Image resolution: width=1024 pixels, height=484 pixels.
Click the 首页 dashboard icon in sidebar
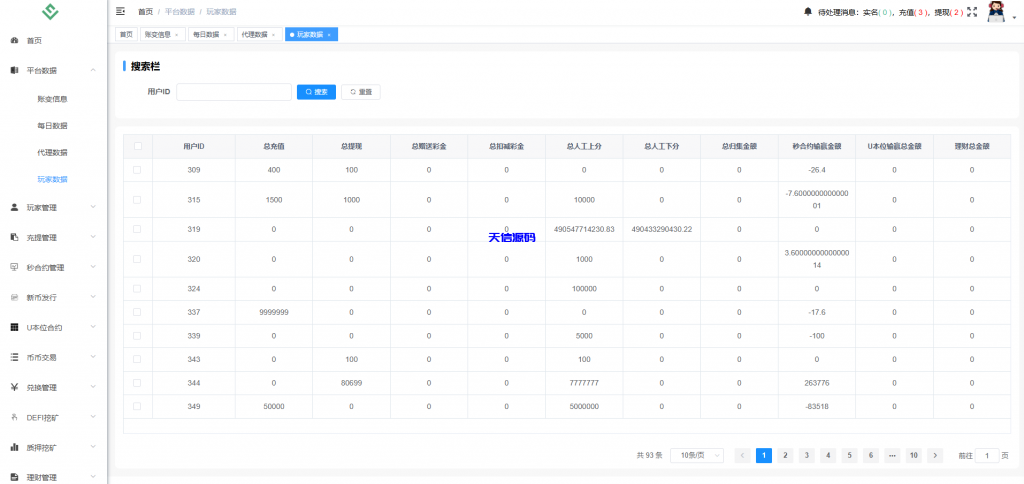click(14, 40)
